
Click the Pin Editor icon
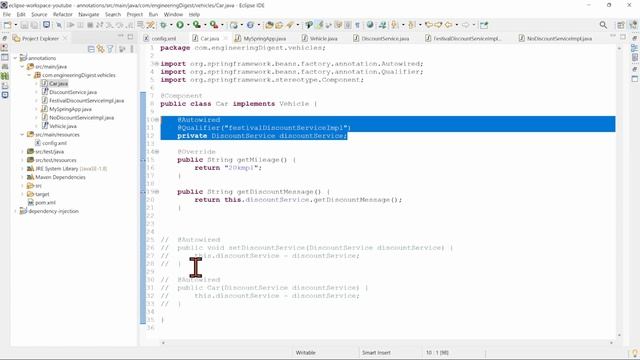pyautogui.click(x=484, y=25)
